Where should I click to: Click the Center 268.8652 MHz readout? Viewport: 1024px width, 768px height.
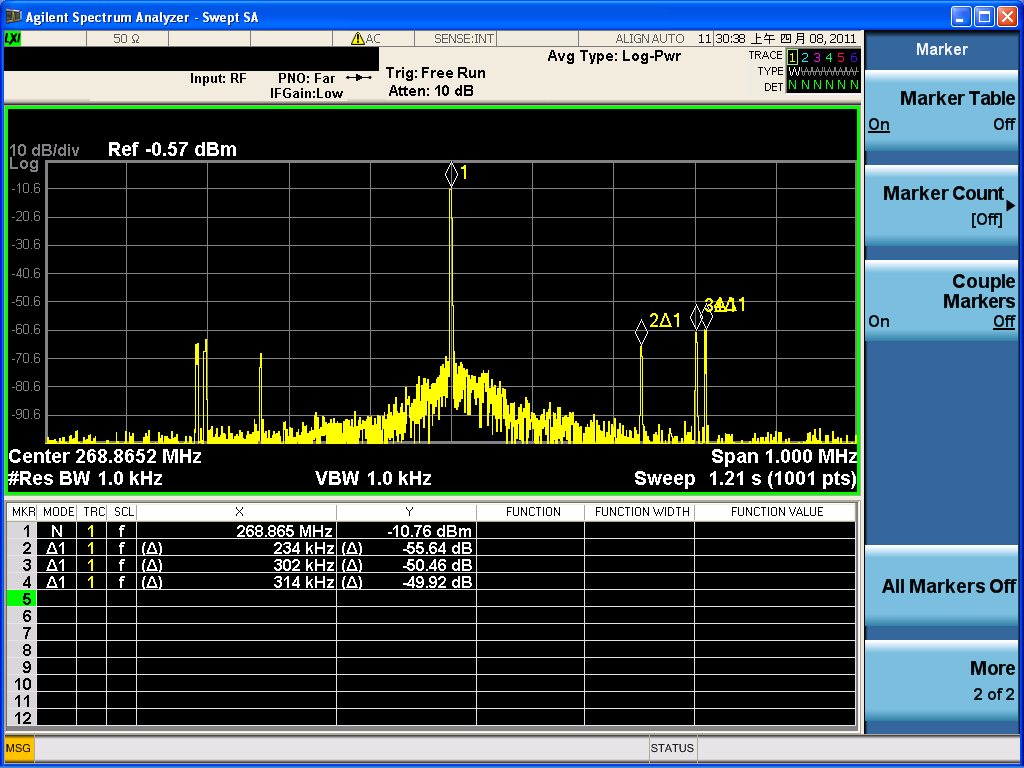105,456
